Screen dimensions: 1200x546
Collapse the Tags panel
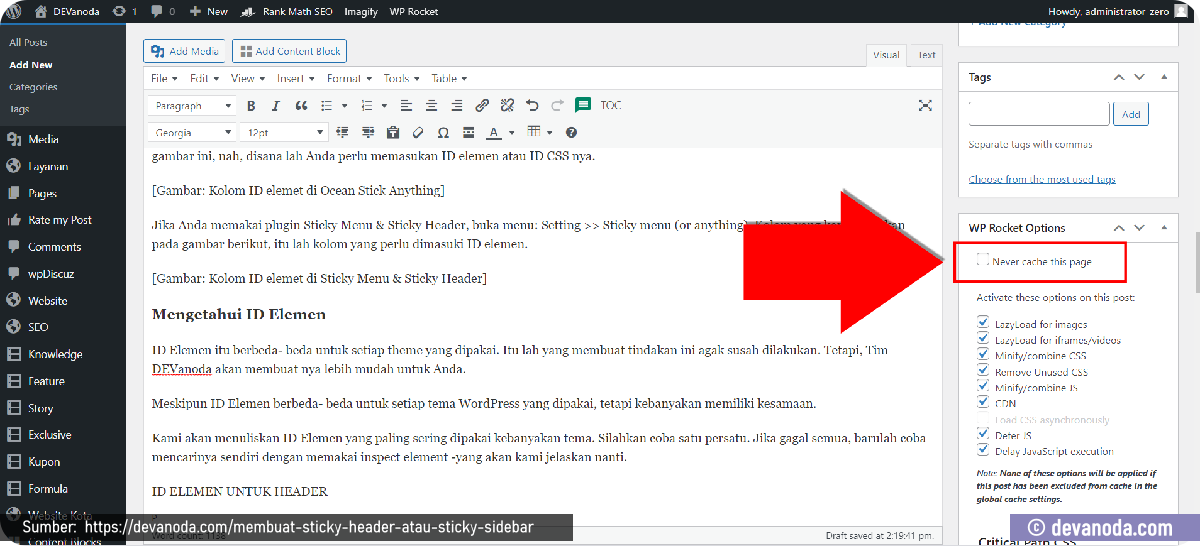coord(1163,76)
